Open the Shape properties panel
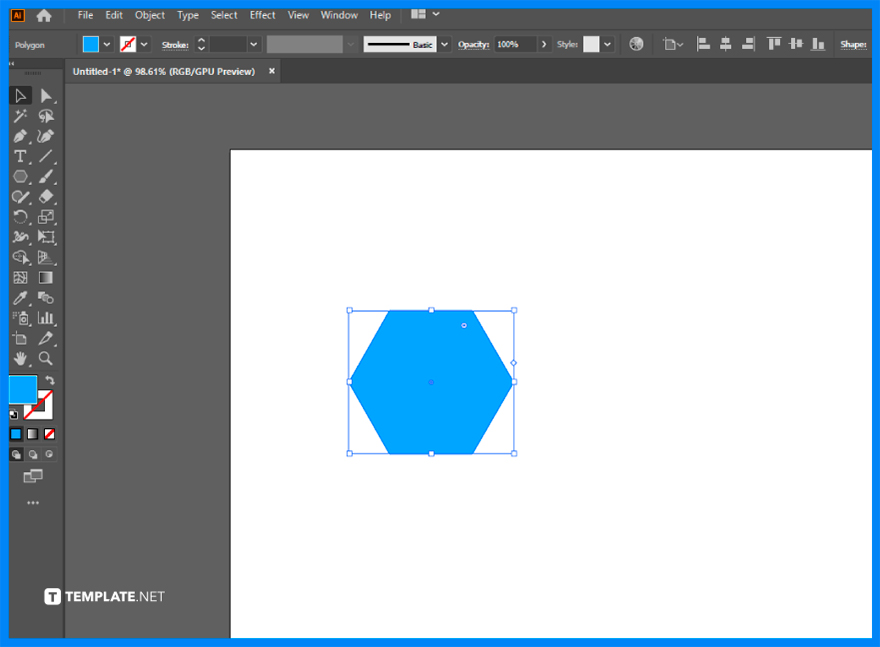 tap(853, 44)
